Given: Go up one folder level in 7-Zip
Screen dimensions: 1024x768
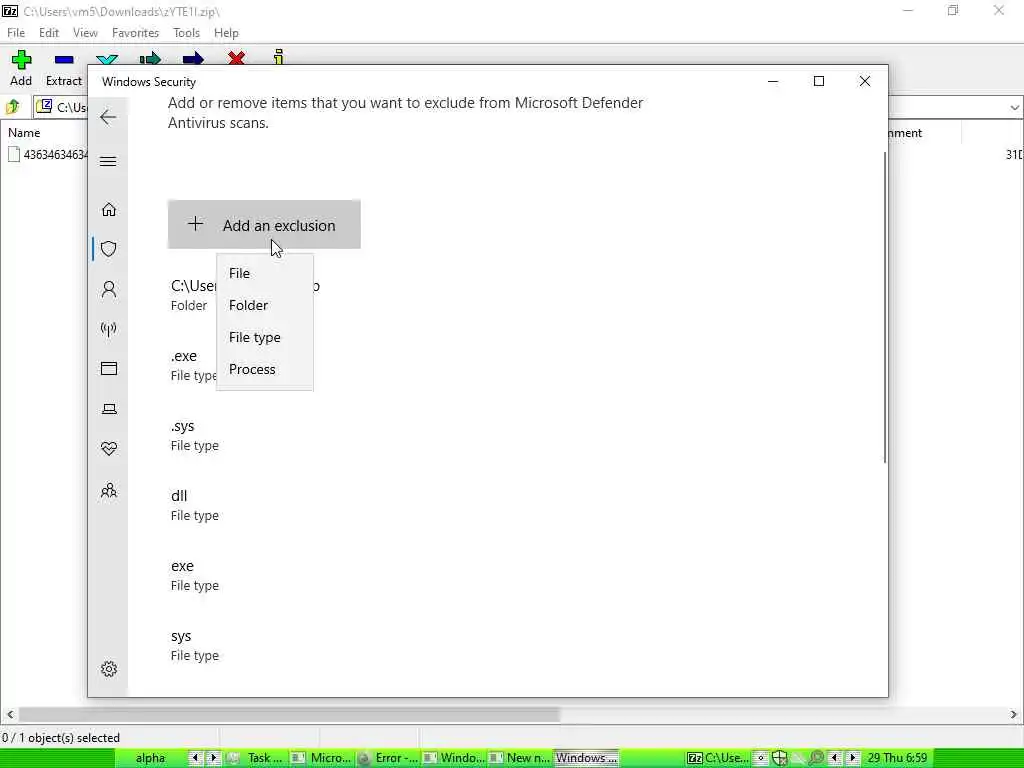Looking at the screenshot, I should [12, 106].
